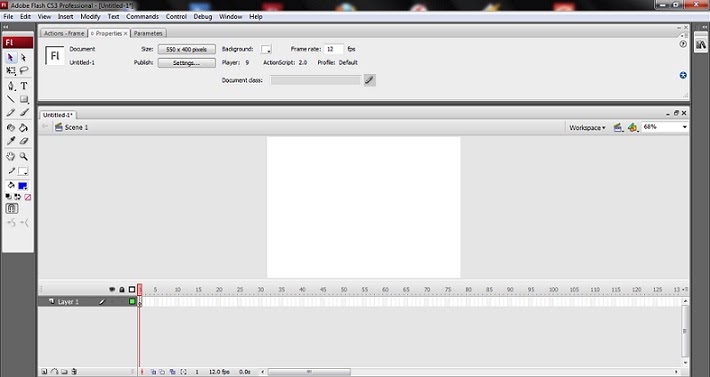Click the timeline horizontal scrollbar thumb
Image resolution: width=710 pixels, height=377 pixels.
pyautogui.click(x=309, y=372)
